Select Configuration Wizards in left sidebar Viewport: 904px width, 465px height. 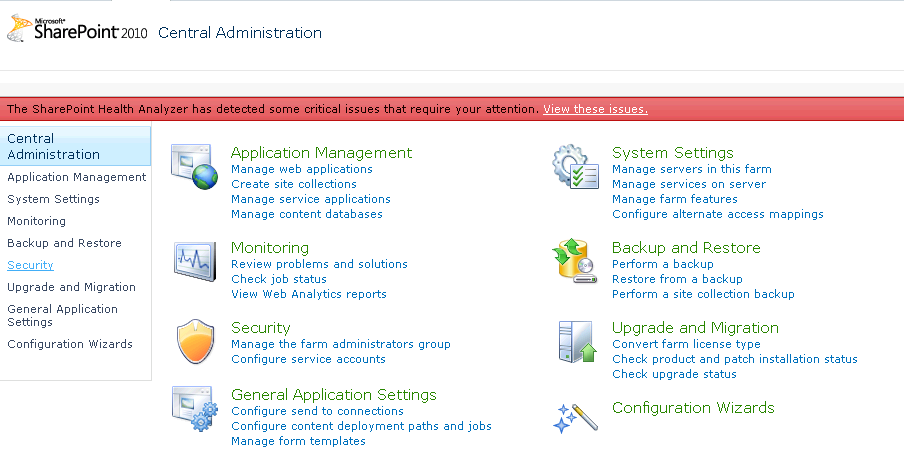(x=70, y=344)
